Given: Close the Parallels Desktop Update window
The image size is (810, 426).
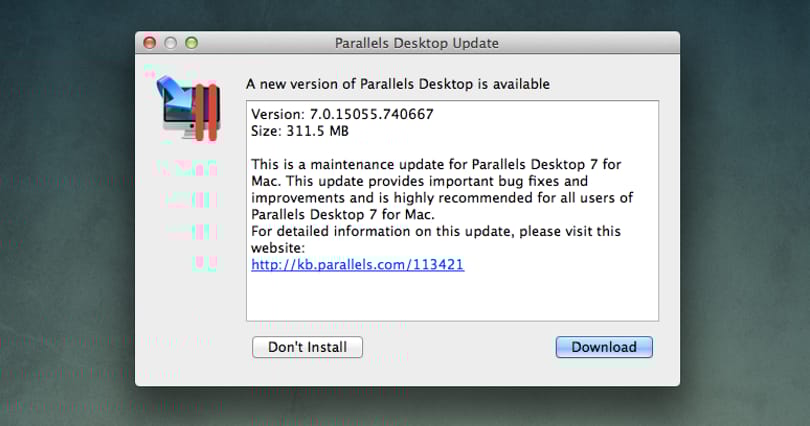Looking at the screenshot, I should tap(150, 43).
